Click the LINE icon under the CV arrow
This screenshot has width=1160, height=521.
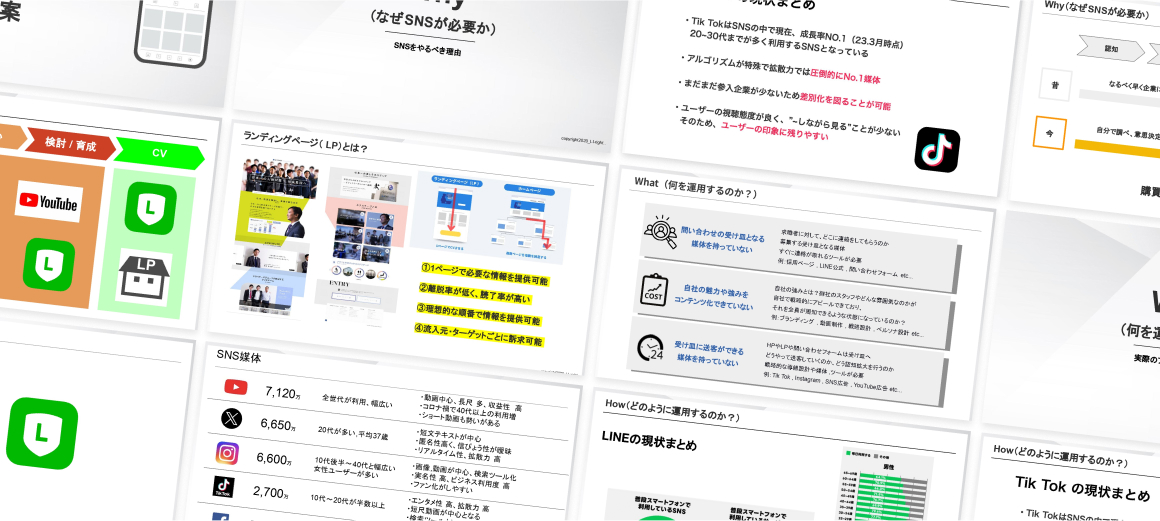tap(151, 208)
